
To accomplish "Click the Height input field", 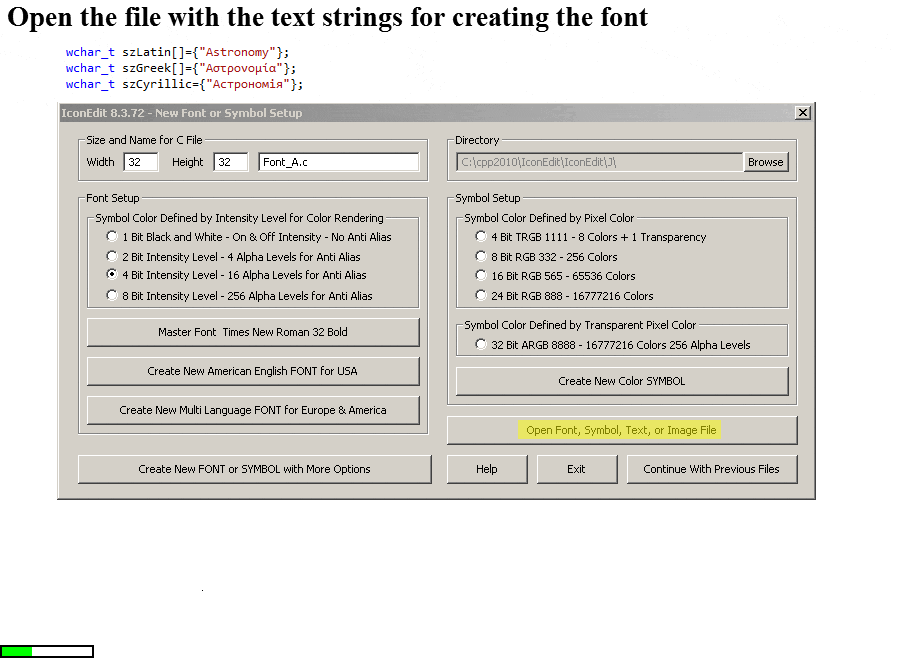I will pos(231,162).
